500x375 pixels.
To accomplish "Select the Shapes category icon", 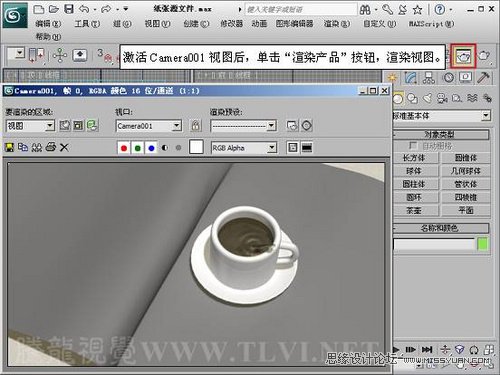I will click(x=413, y=98).
